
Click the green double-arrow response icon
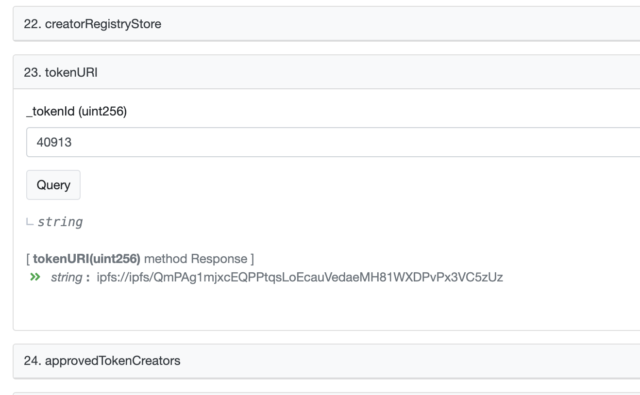click(35, 277)
